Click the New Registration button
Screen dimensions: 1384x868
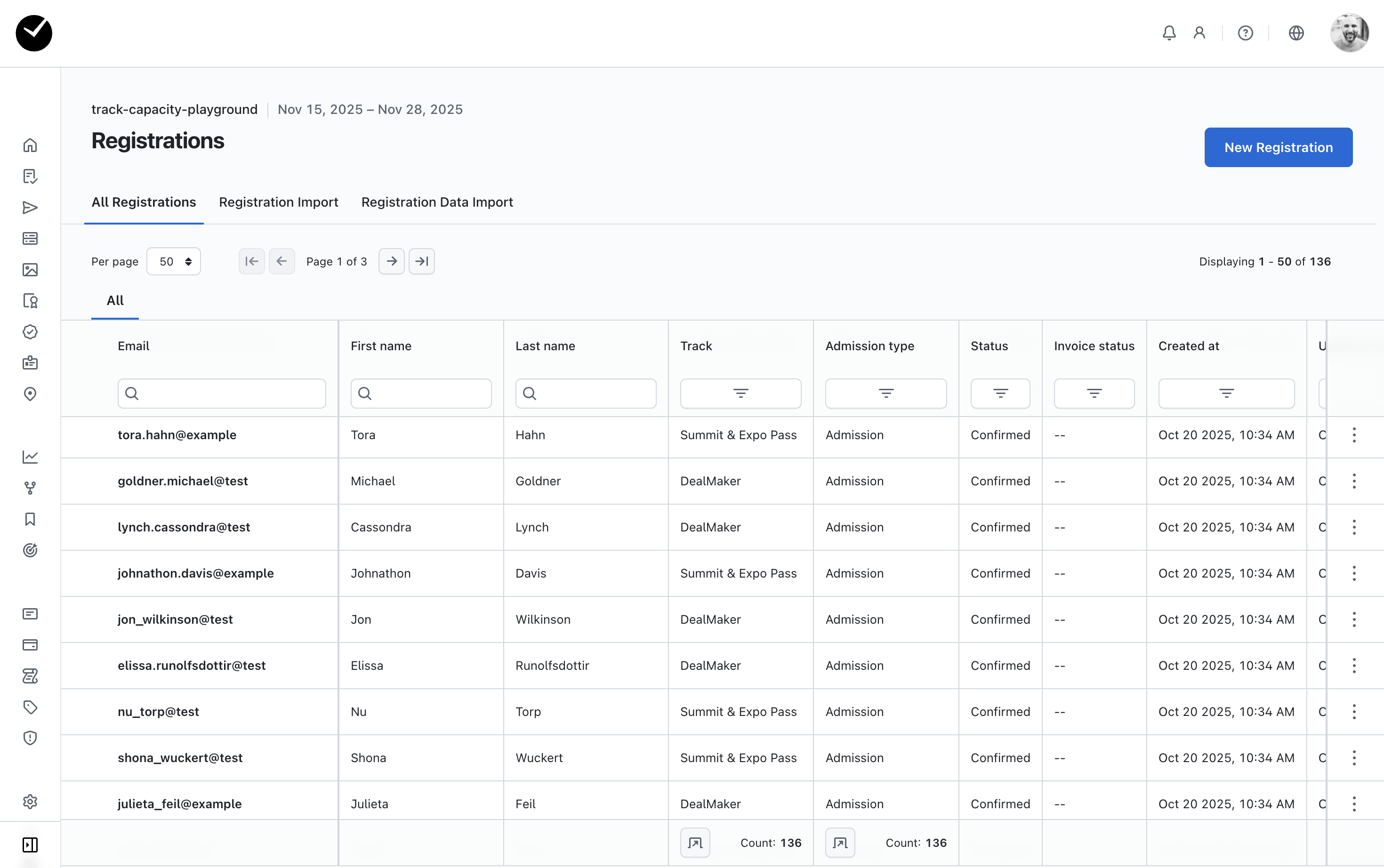point(1278,147)
